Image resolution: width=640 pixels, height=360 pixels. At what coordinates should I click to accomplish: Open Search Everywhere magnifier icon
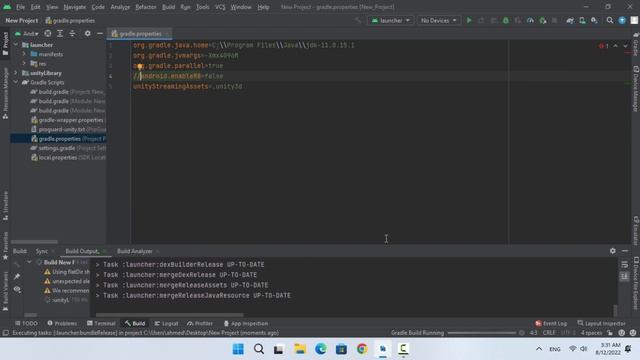[x=610, y=20]
